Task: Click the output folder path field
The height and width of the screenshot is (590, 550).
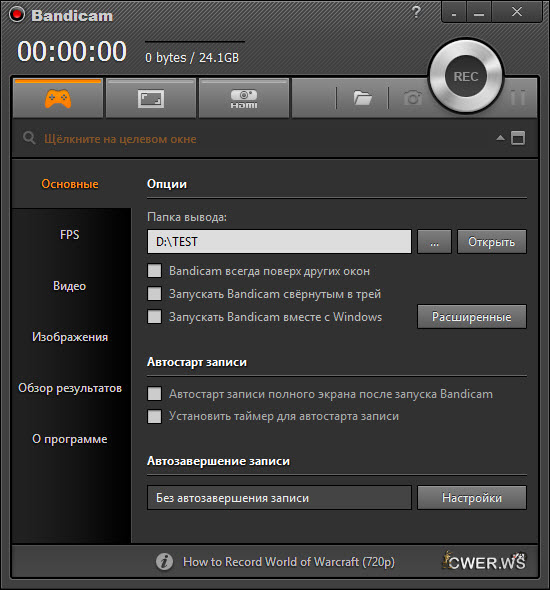Action: [279, 242]
